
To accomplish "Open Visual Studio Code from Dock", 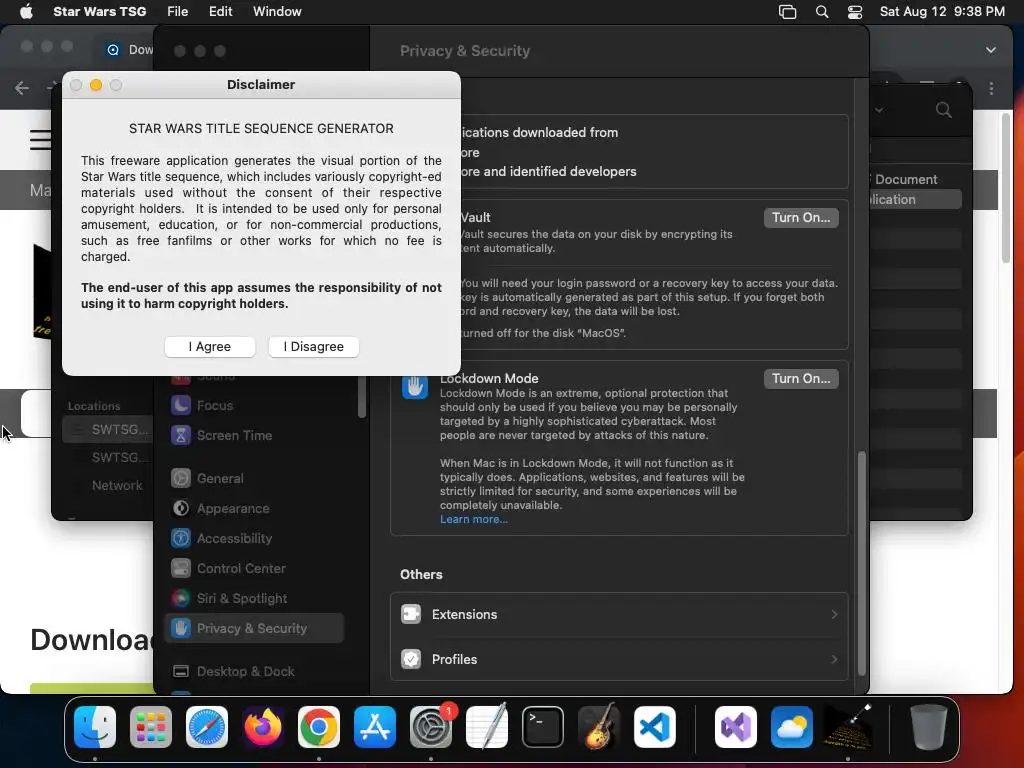I will click(654, 727).
